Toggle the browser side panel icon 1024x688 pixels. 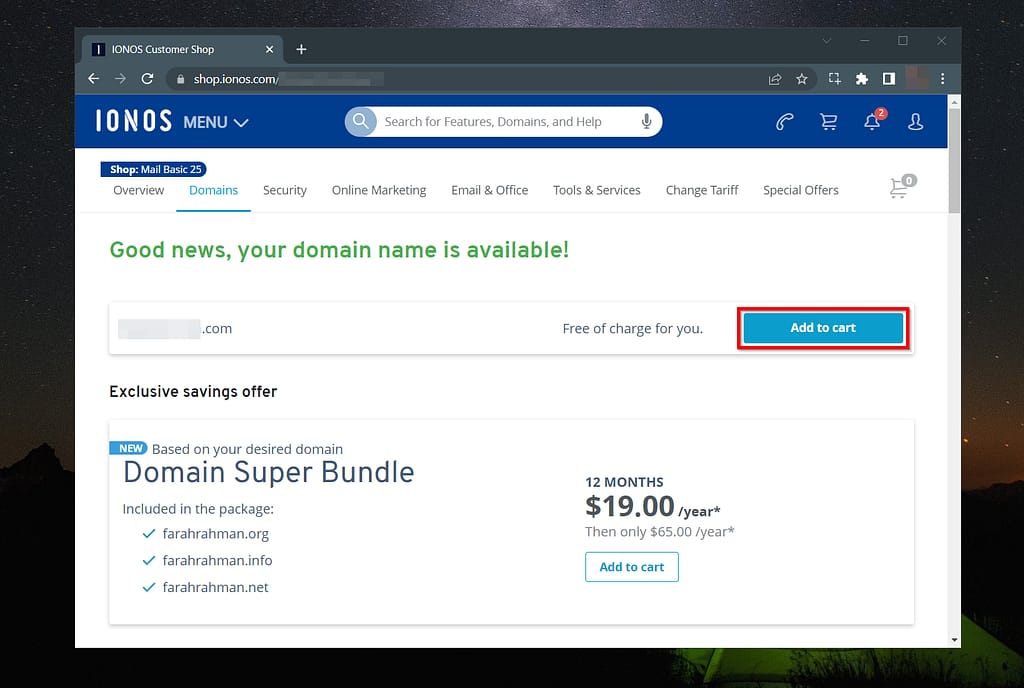click(889, 79)
